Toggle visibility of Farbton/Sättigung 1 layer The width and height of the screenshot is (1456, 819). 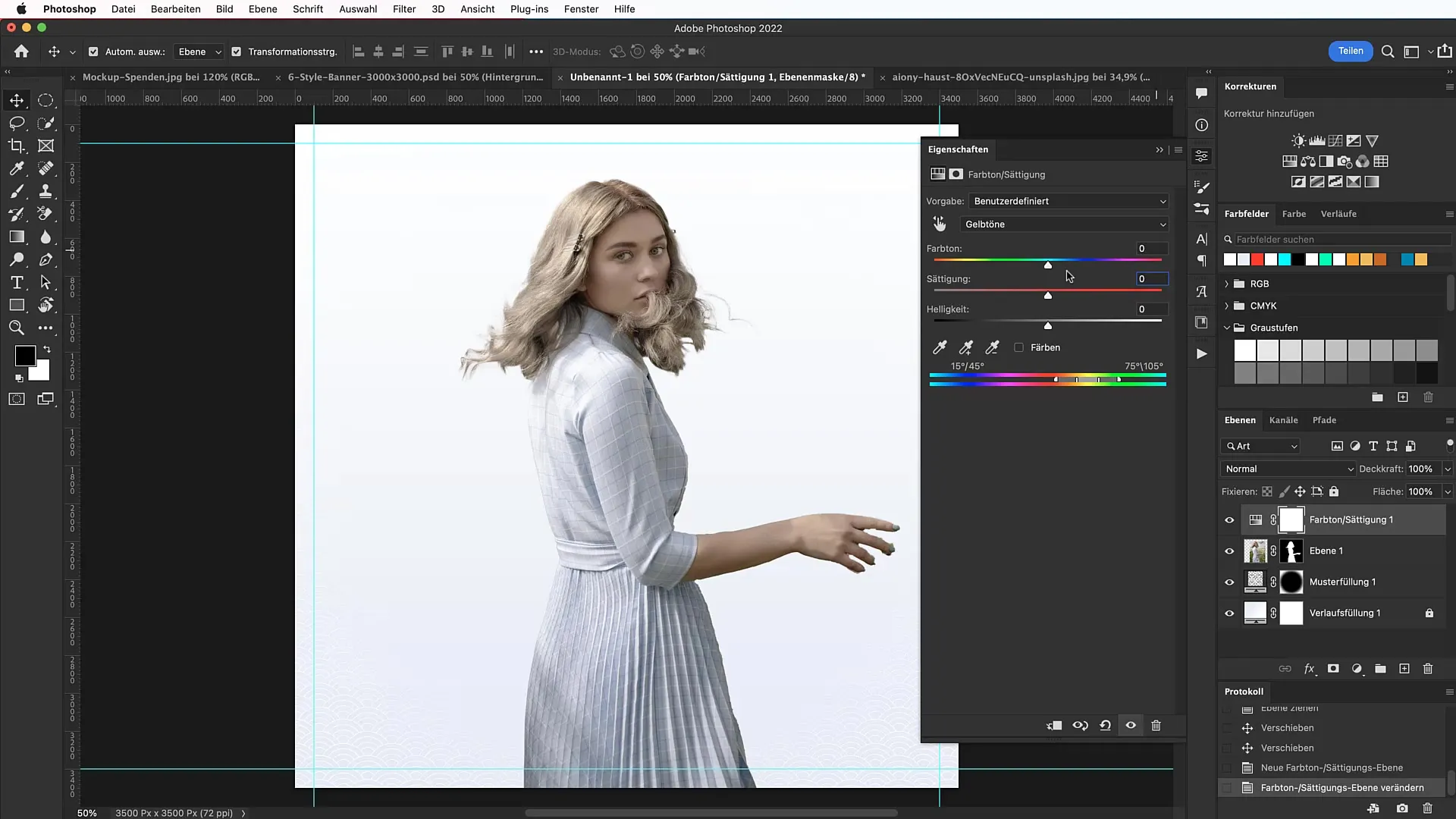[x=1229, y=520]
